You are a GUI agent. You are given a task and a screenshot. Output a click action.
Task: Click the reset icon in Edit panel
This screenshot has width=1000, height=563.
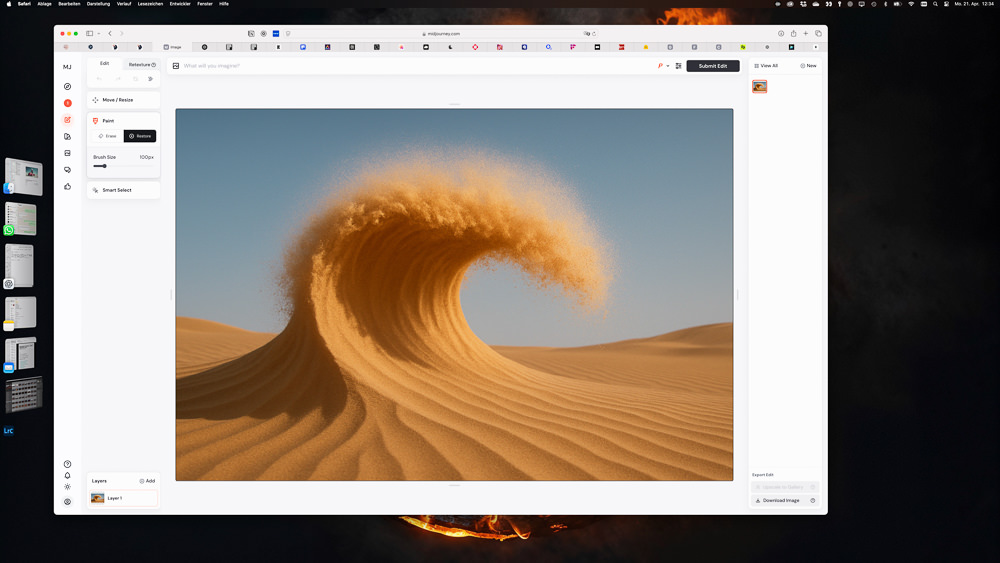[135, 79]
